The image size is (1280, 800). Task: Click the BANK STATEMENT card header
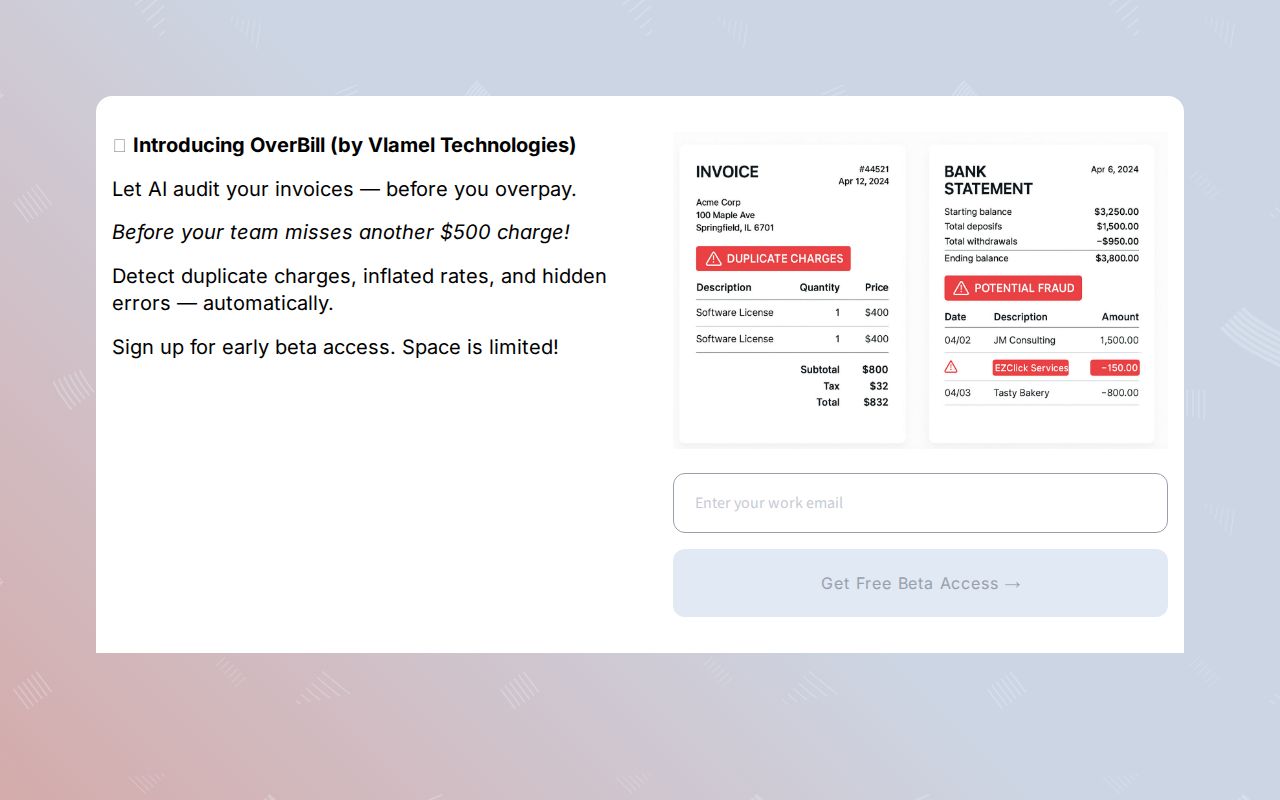point(987,180)
